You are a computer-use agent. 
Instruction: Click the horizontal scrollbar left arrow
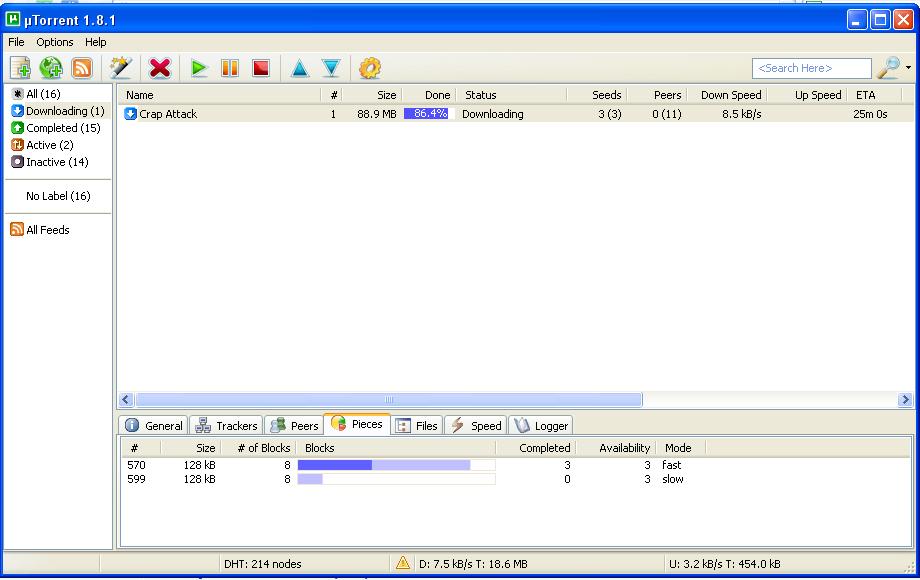[x=126, y=399]
